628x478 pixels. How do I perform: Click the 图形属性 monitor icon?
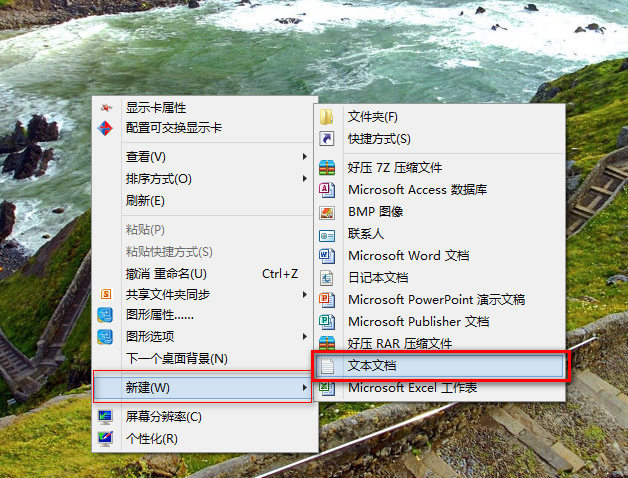pos(105,315)
